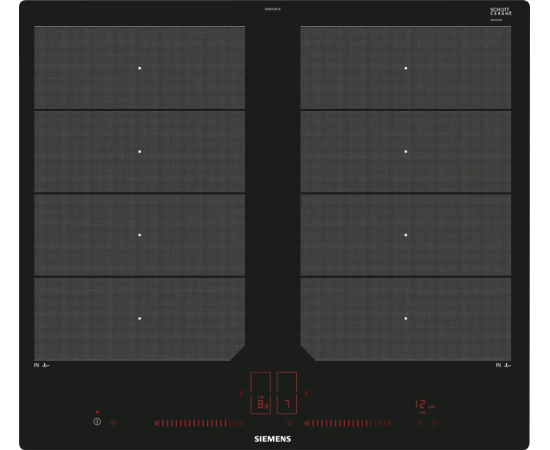The image size is (550, 450).
Task: Tap the upper left zone selector rectangle
Action: point(261,382)
